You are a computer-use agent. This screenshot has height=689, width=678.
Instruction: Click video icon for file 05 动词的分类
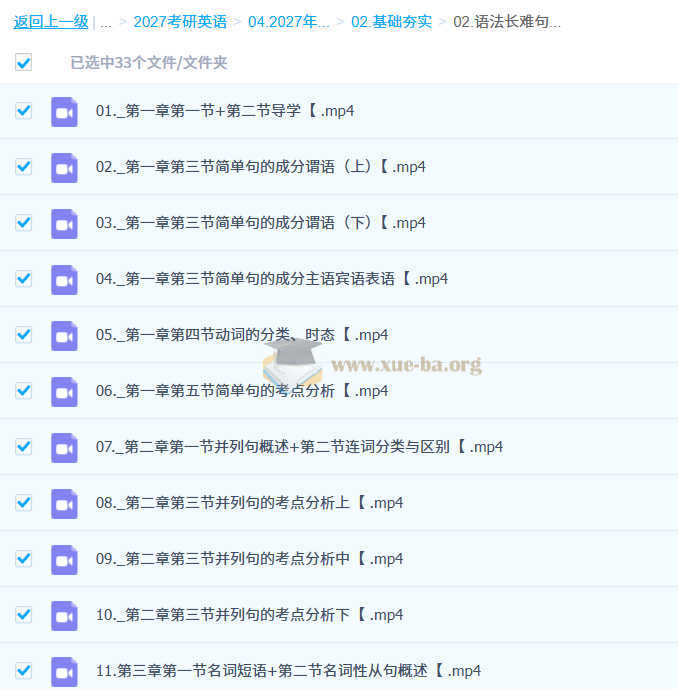tap(64, 335)
